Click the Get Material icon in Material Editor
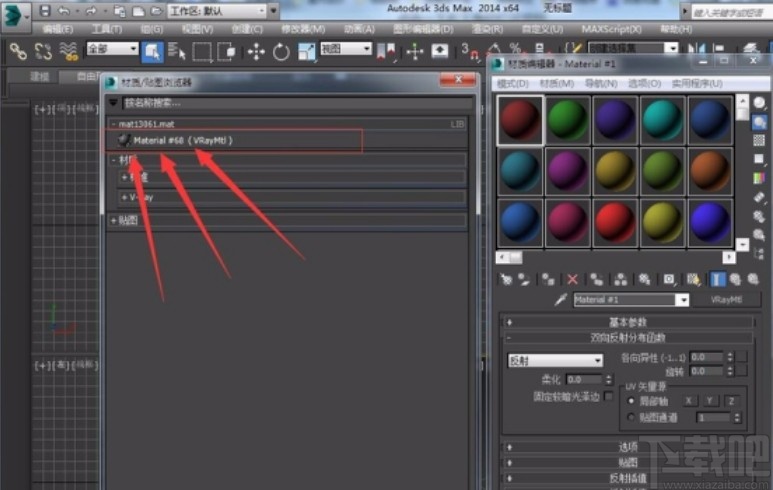Image resolution: width=773 pixels, height=490 pixels. [x=506, y=280]
